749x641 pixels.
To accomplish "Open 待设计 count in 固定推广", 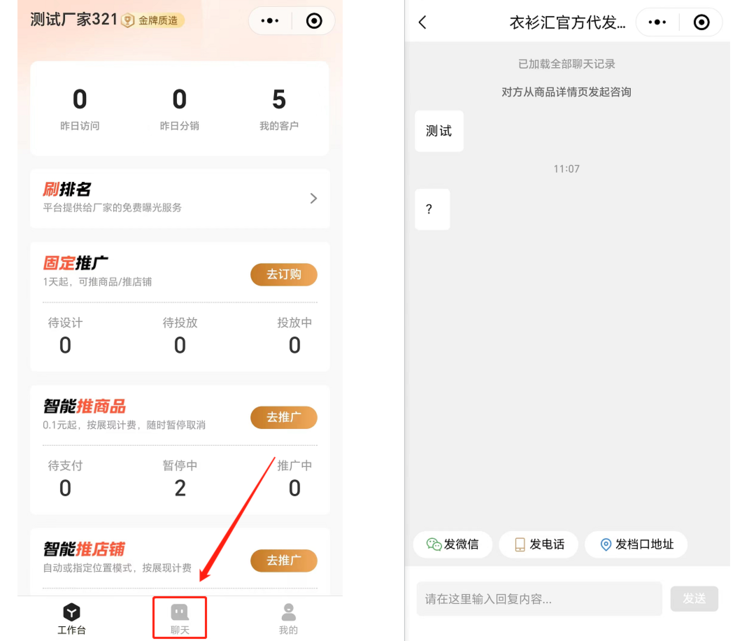I will click(65, 336).
